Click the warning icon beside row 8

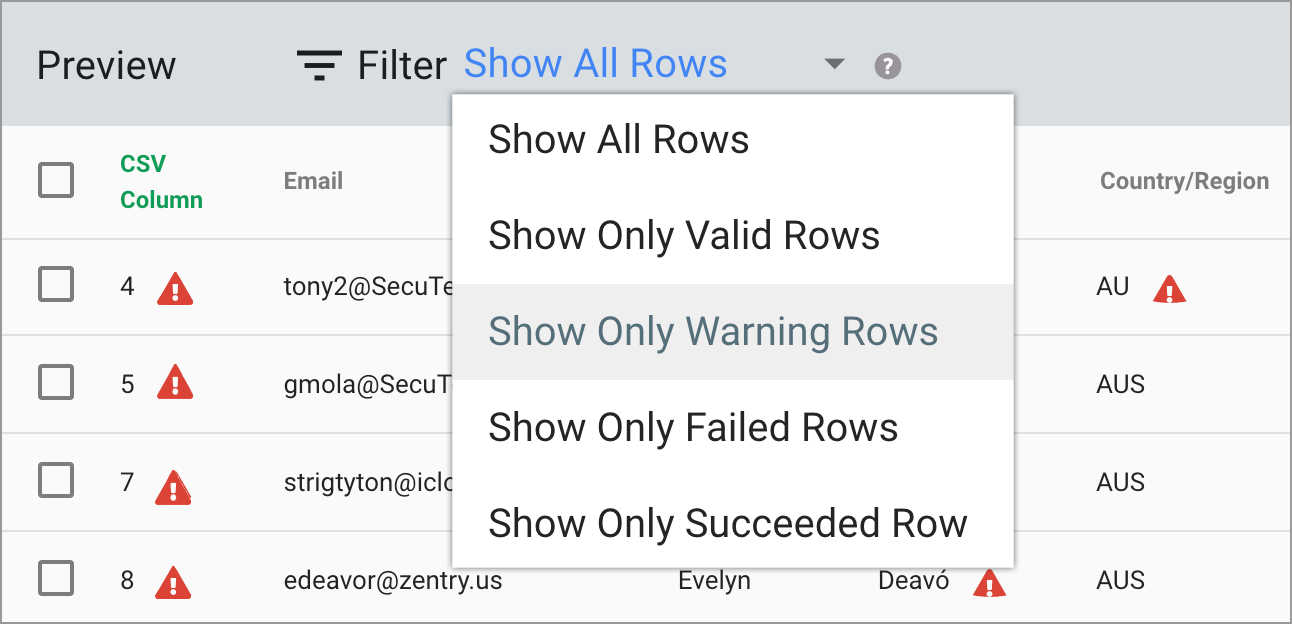coord(174,582)
